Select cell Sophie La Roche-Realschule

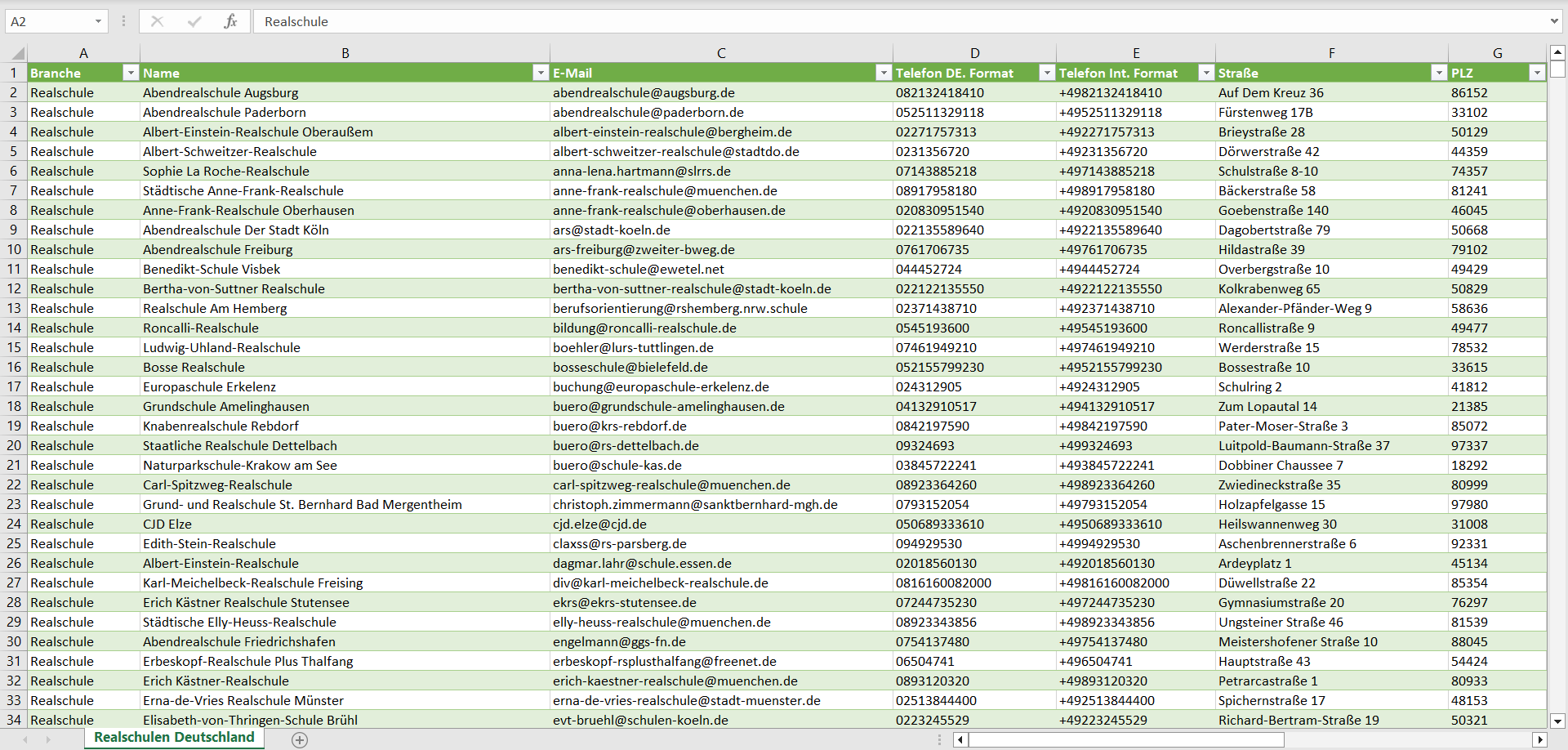pos(345,171)
